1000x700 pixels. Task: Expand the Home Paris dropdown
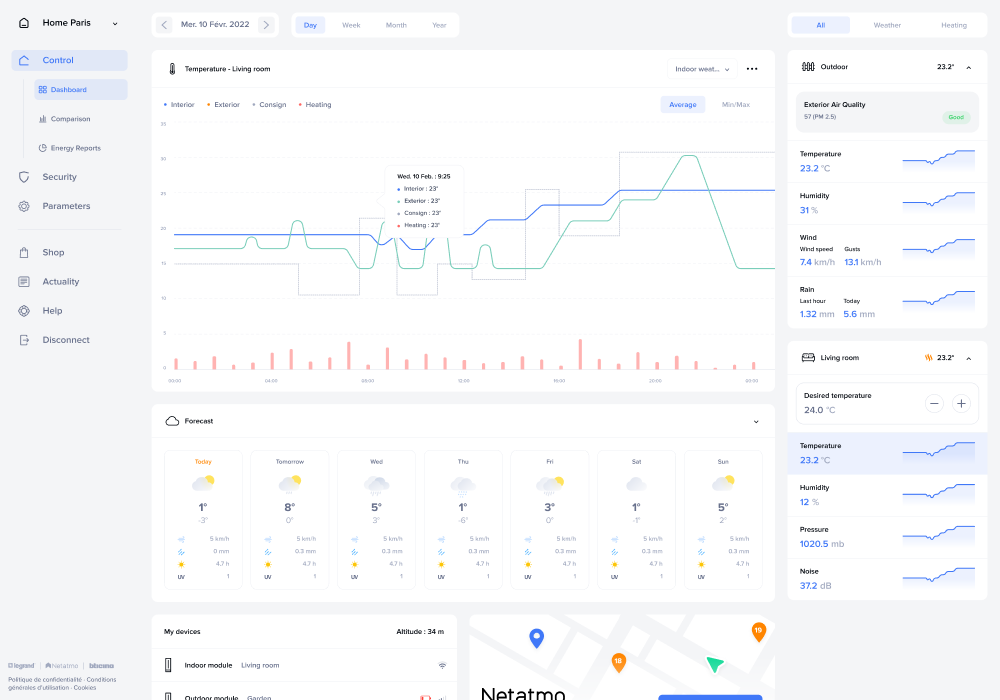click(115, 22)
